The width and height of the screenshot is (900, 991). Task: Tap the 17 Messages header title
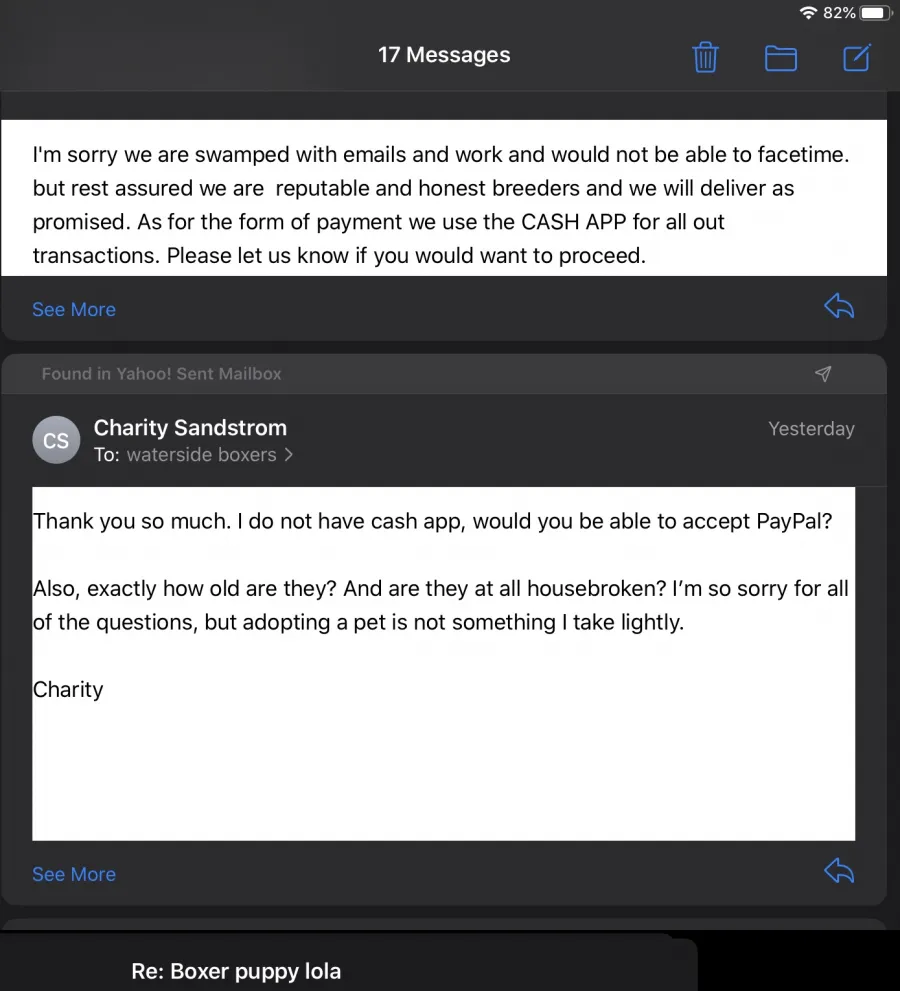click(x=444, y=55)
